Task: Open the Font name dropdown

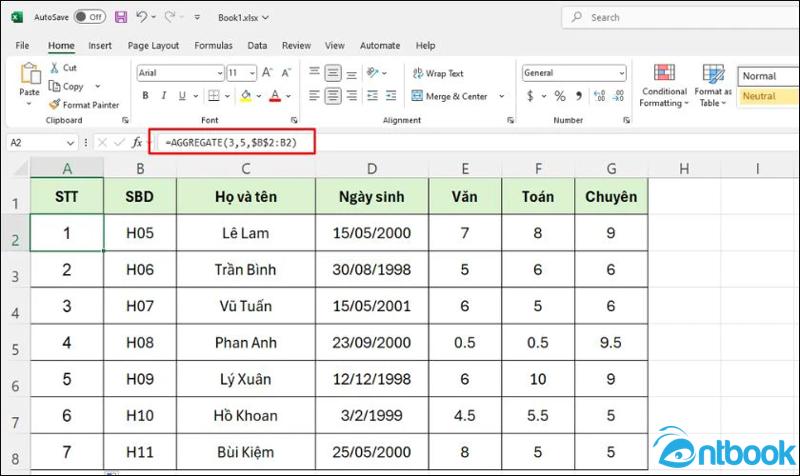Action: [220, 73]
